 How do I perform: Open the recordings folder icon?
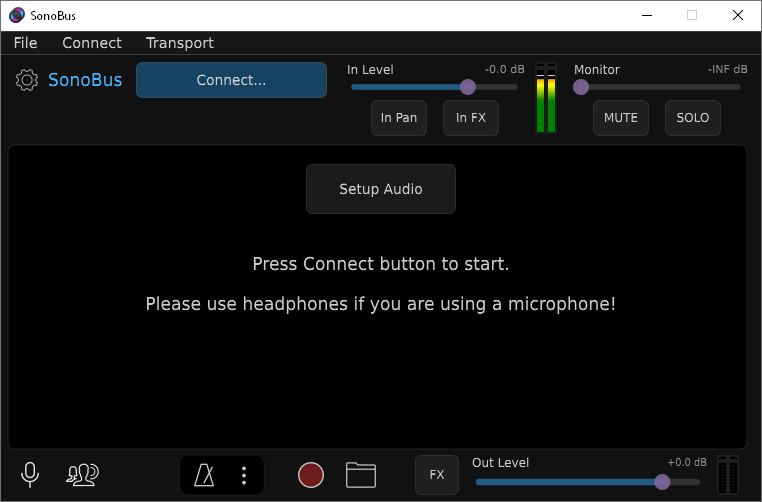tap(361, 475)
